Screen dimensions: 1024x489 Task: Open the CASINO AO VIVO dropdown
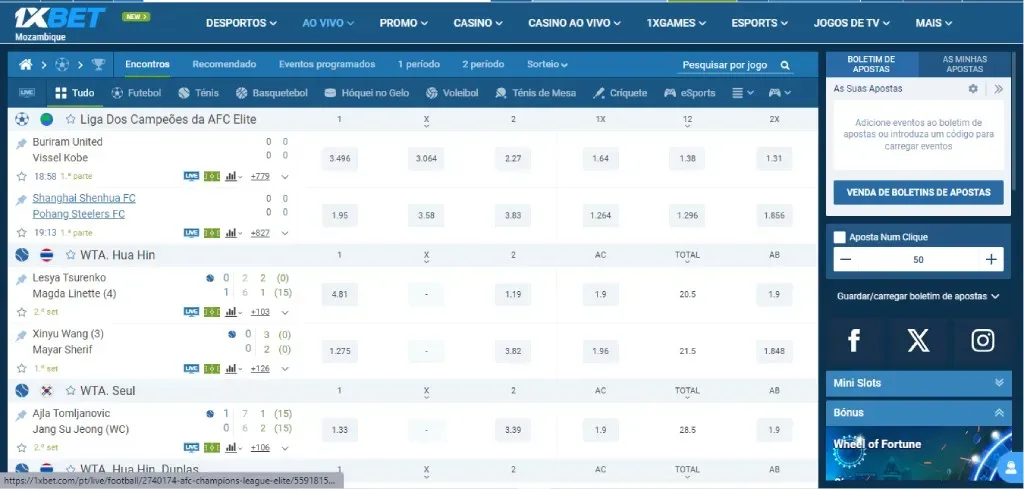pyautogui.click(x=574, y=23)
